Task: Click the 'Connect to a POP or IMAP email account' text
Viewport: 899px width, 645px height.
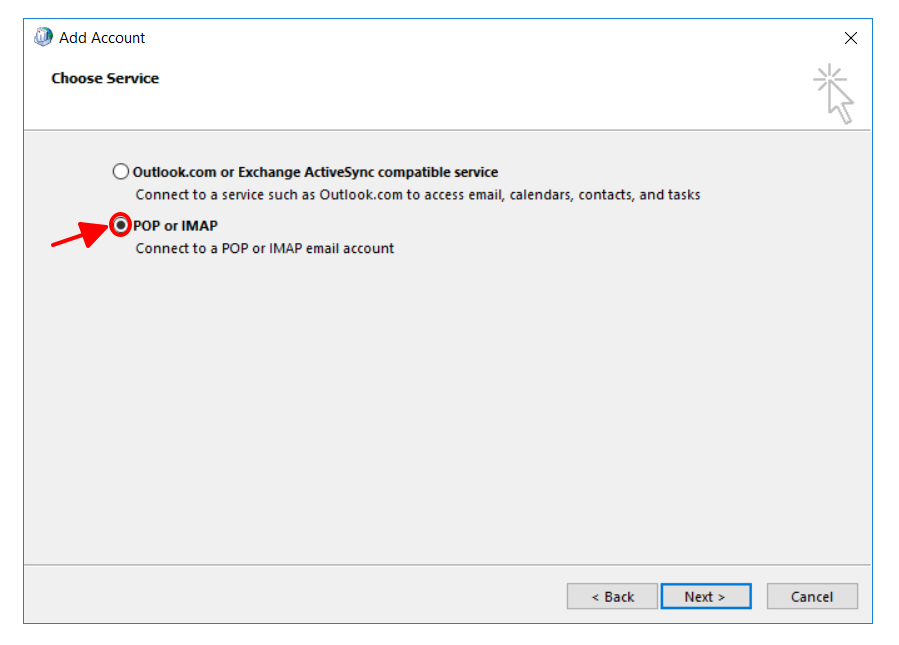Action: tap(264, 248)
